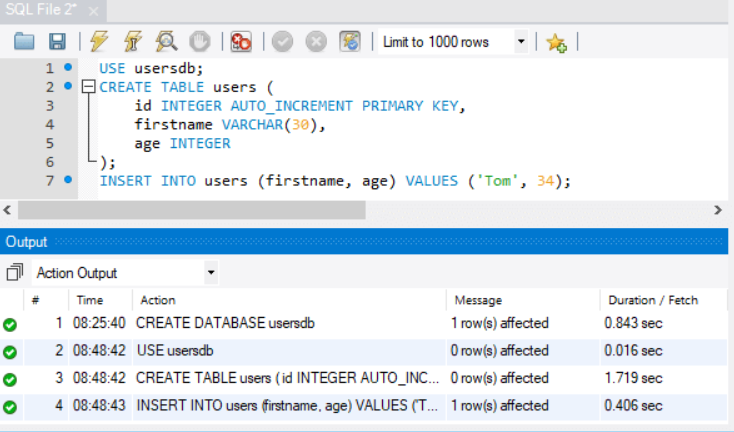
Task: Click the green success icon for row 4
Action: tap(10, 407)
